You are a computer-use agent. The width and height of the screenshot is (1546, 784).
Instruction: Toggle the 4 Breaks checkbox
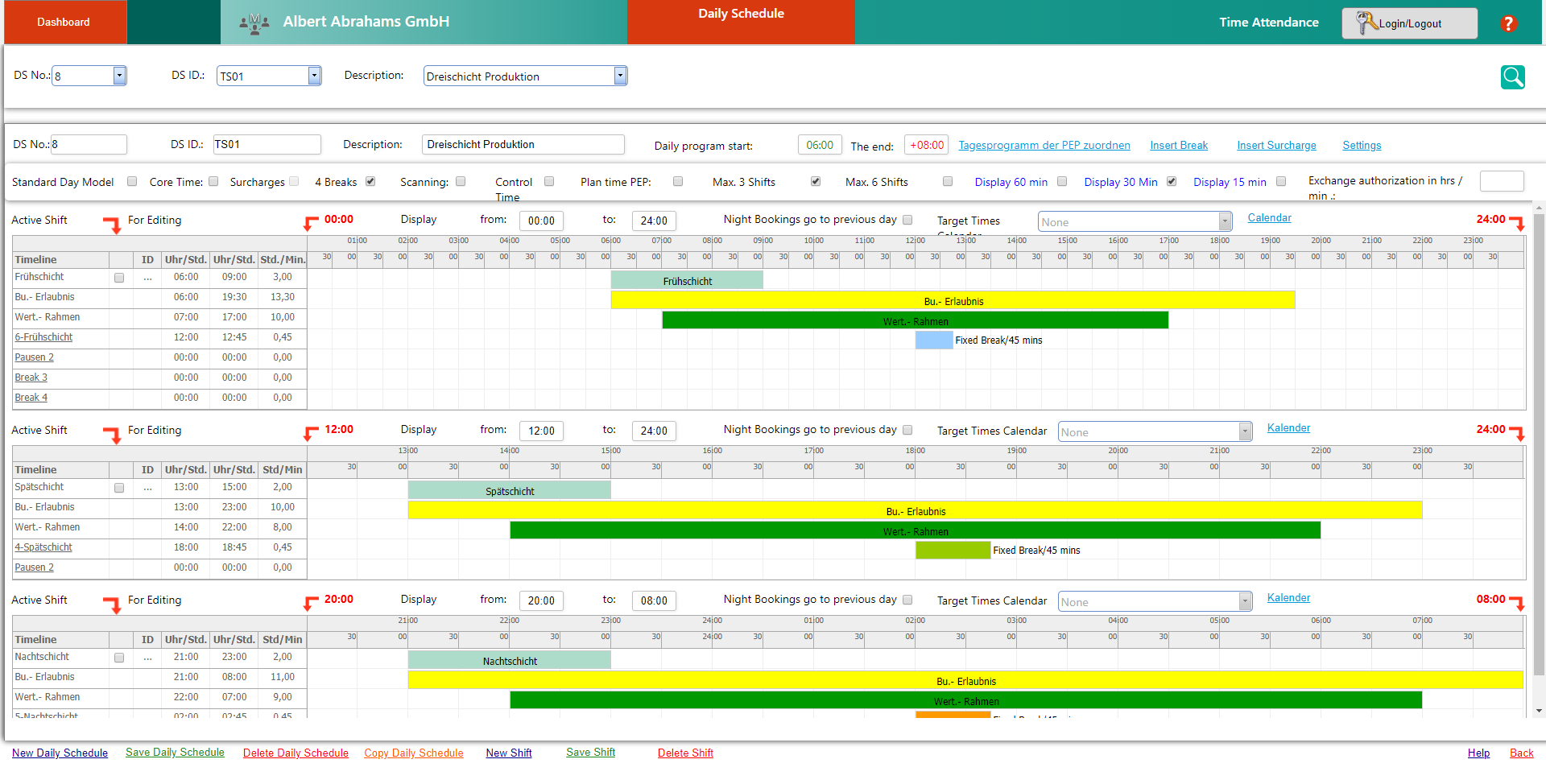370,182
